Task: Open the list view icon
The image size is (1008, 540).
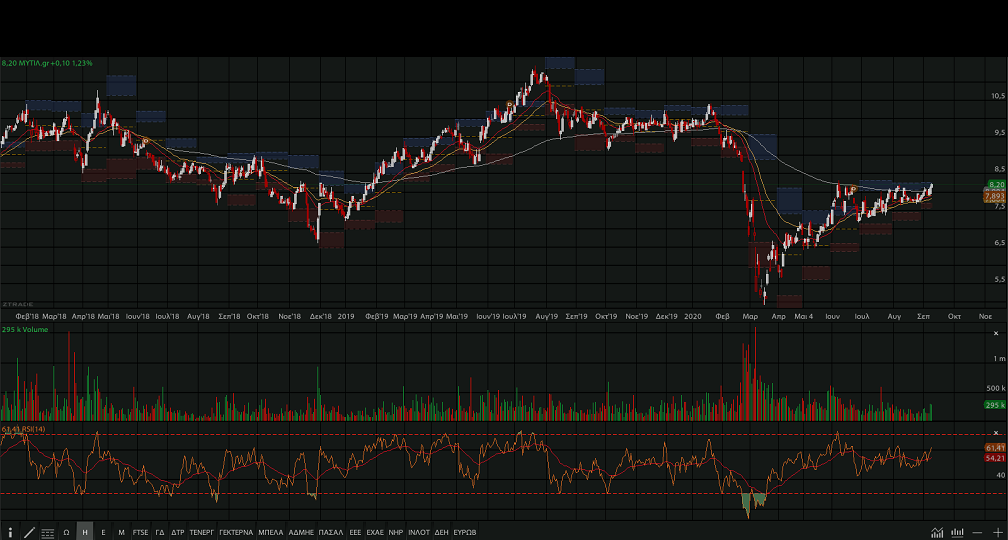Action: (x=48, y=532)
